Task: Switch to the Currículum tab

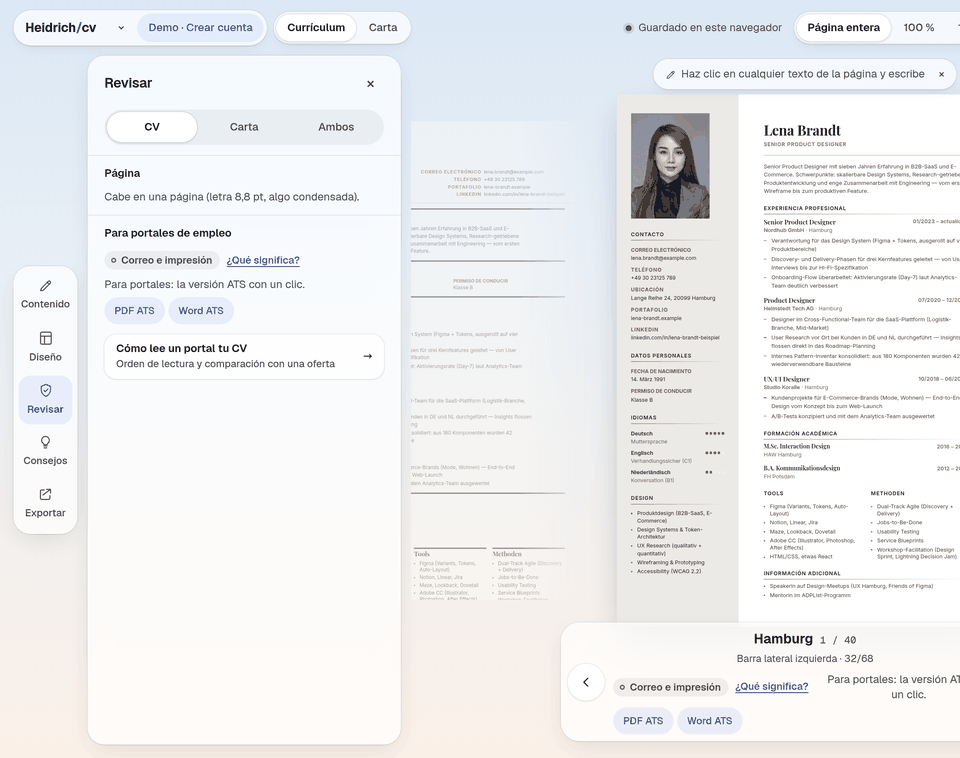Action: (316, 28)
